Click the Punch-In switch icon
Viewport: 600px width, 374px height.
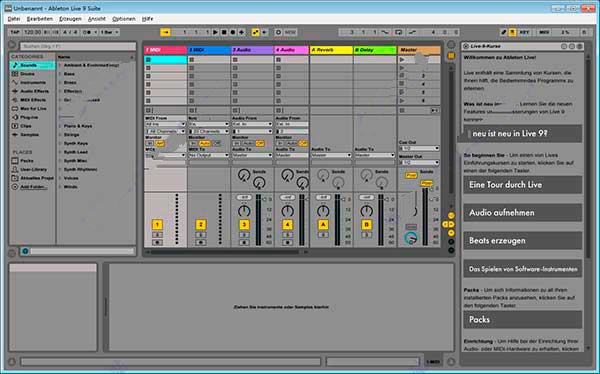(x=385, y=33)
